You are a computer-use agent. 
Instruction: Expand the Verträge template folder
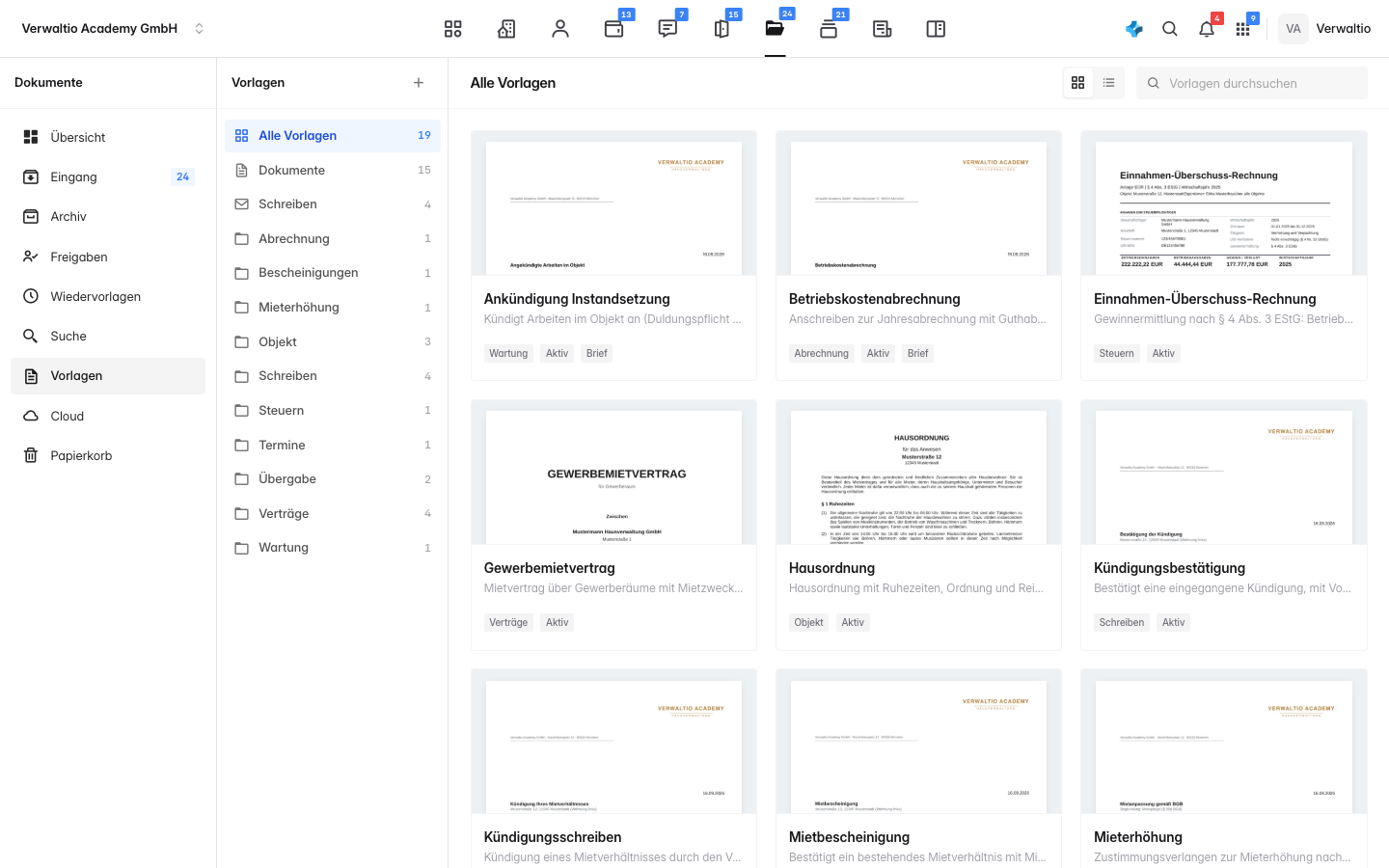click(333, 513)
